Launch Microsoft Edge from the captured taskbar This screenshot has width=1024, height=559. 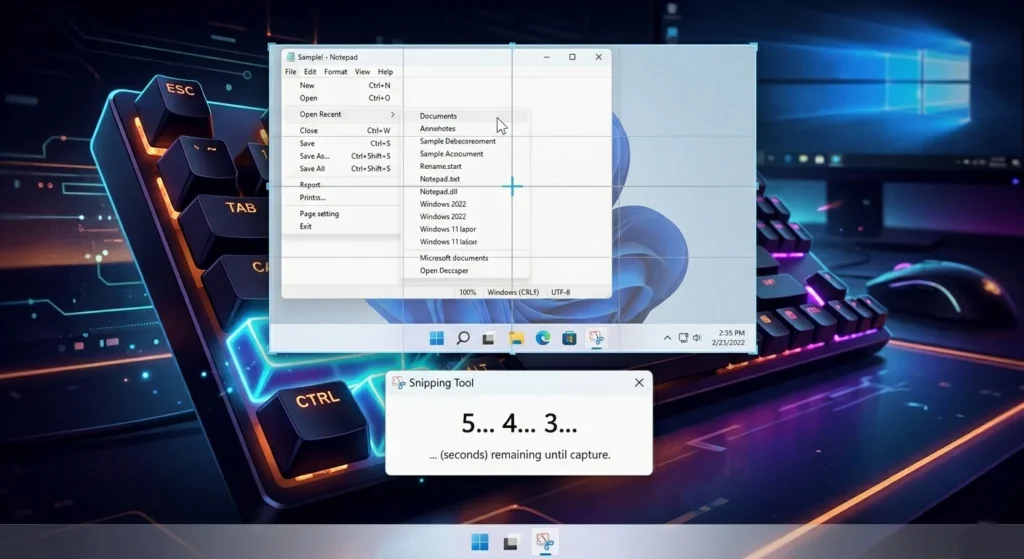(543, 338)
